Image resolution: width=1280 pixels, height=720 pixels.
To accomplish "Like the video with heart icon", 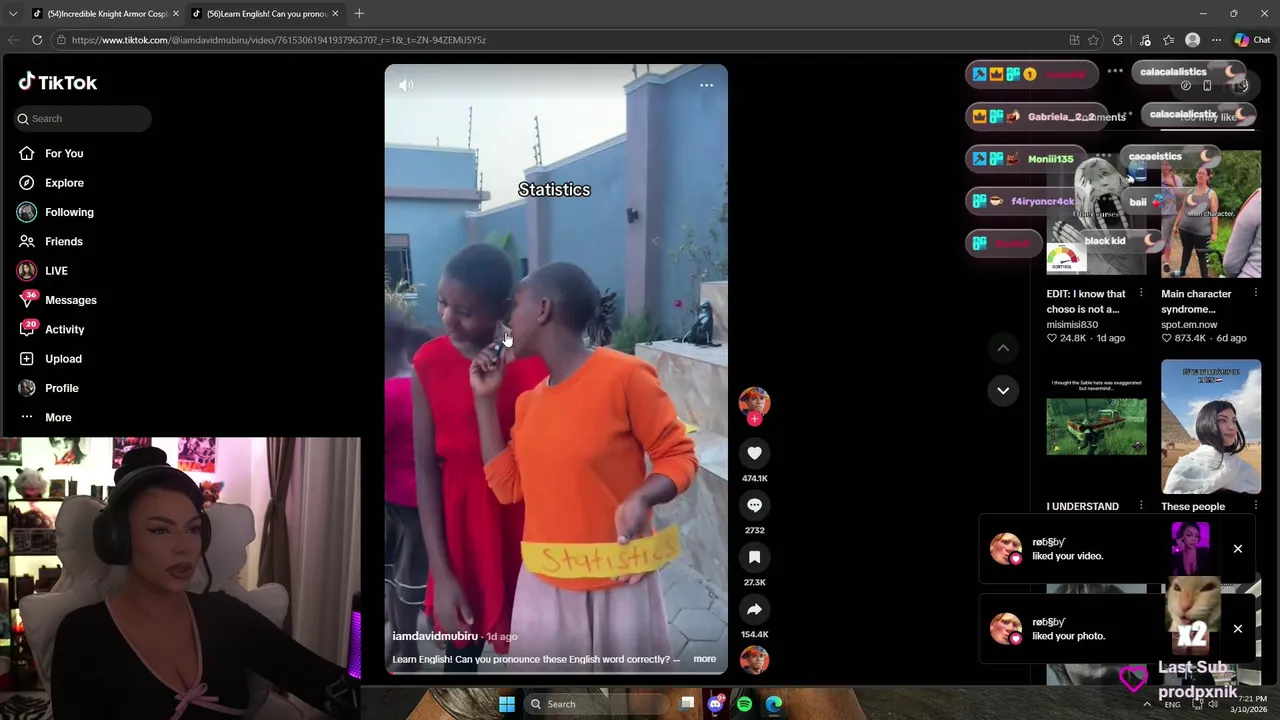I will [x=754, y=453].
